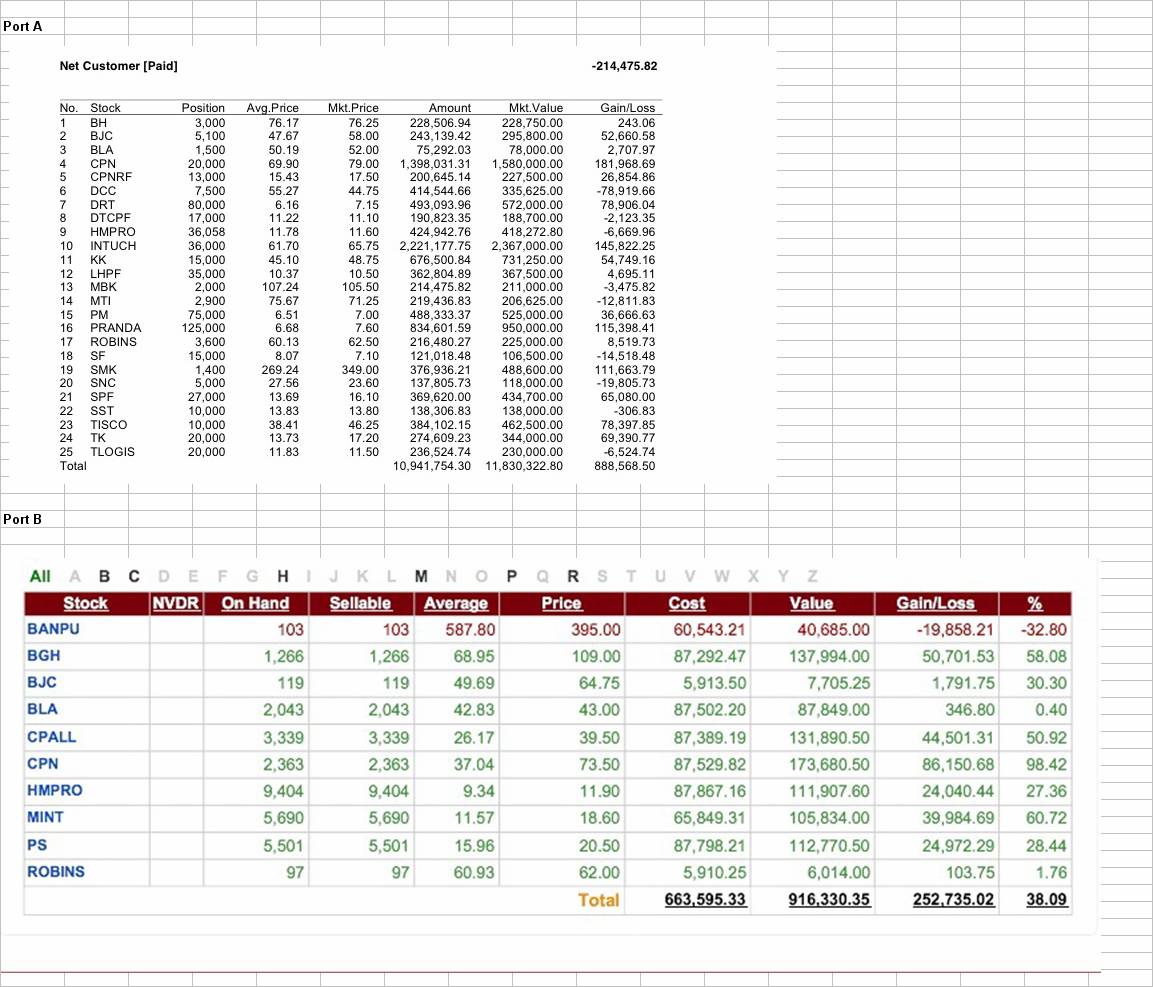Sort by Cost column header
This screenshot has width=1153, height=987.
[687, 603]
